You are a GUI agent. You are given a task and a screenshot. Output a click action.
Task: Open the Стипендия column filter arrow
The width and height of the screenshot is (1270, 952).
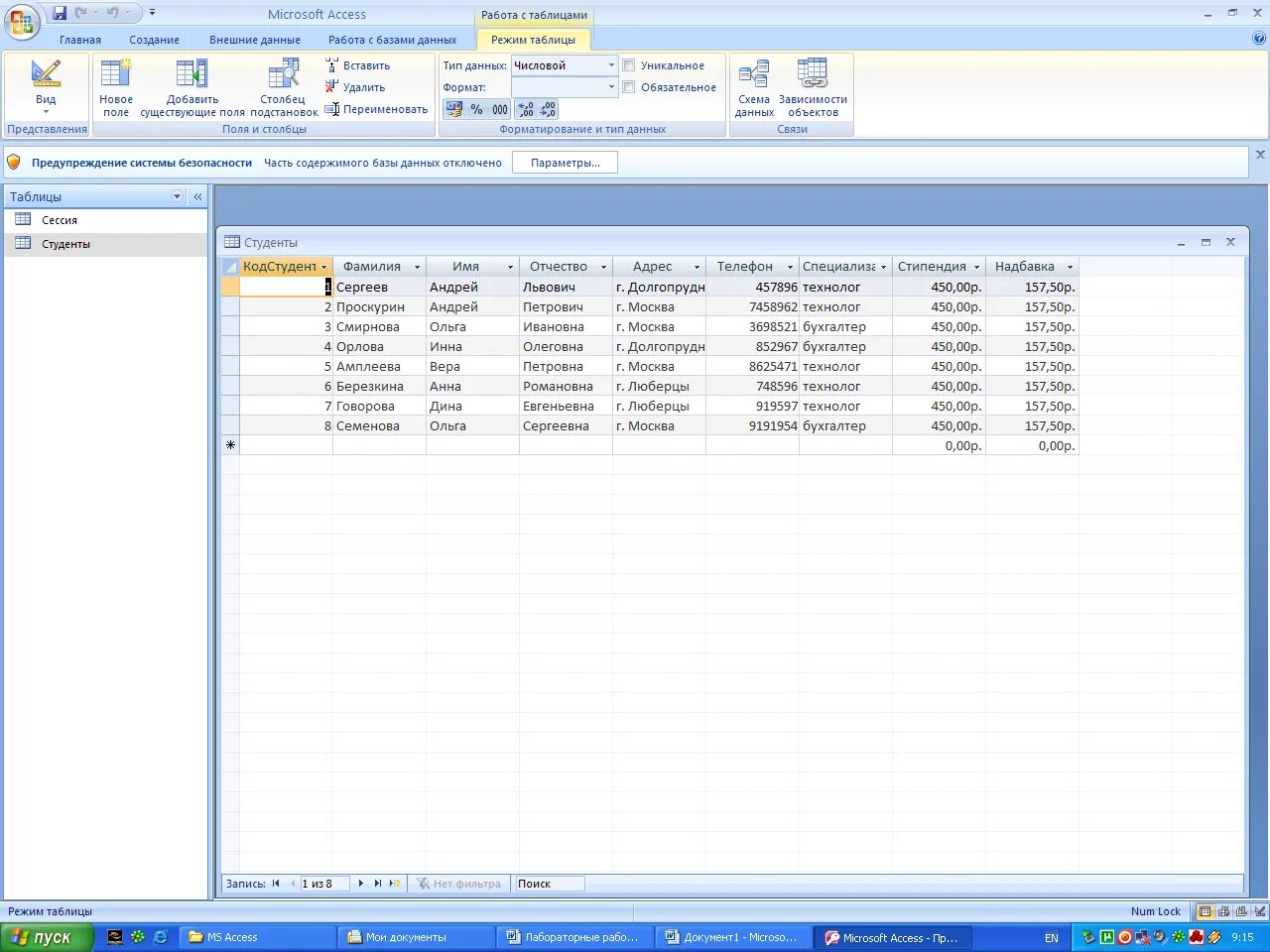(976, 267)
